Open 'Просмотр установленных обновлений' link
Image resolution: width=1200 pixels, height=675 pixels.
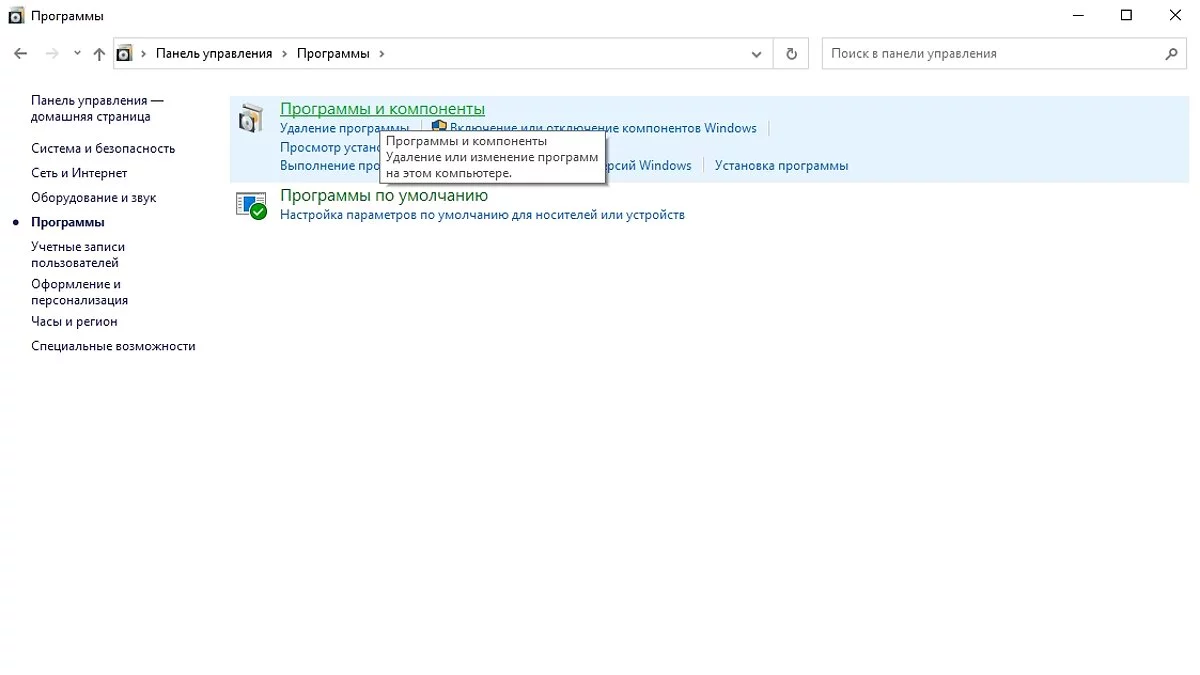331,147
